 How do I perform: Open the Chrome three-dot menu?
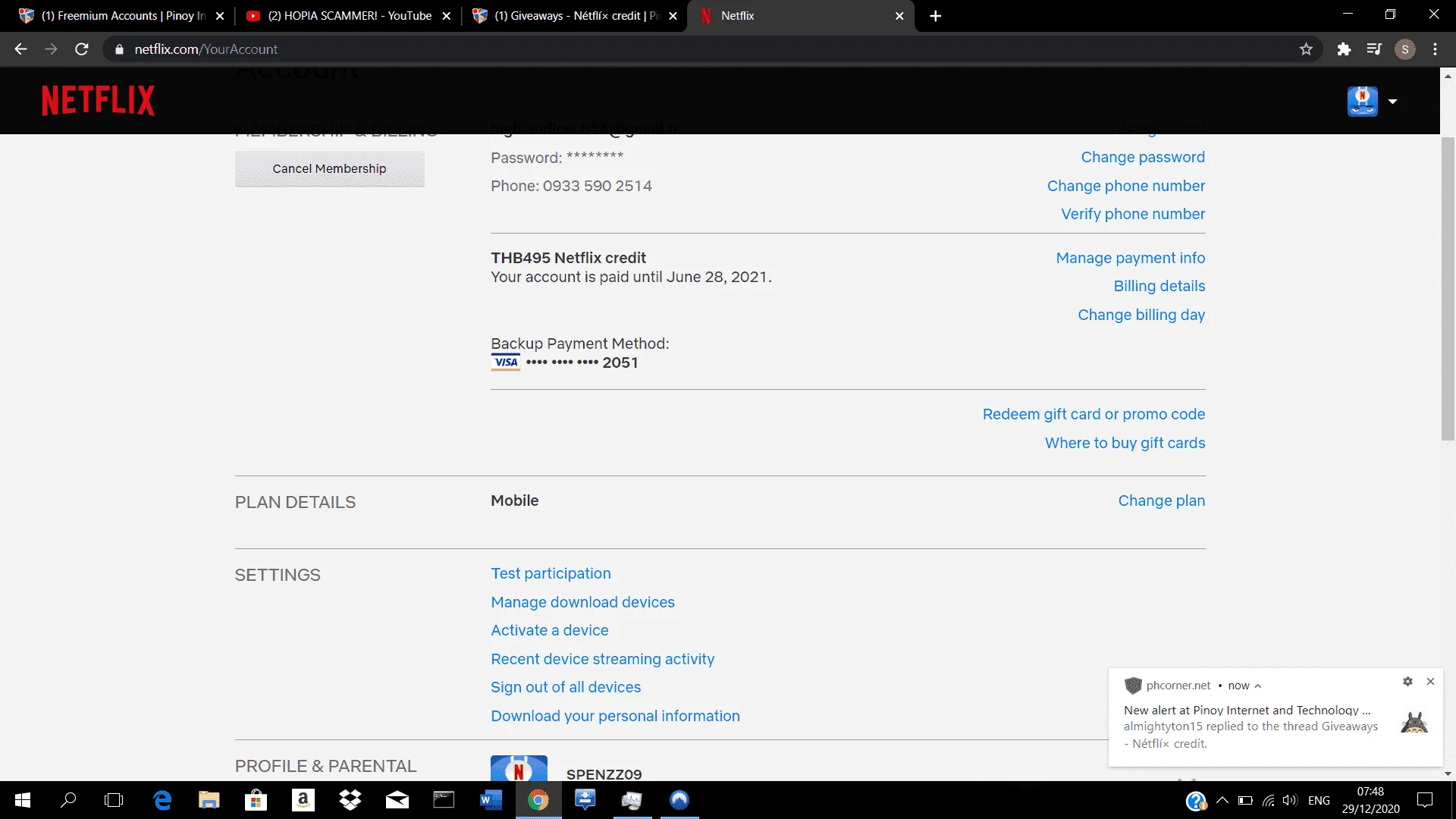pyautogui.click(x=1435, y=49)
